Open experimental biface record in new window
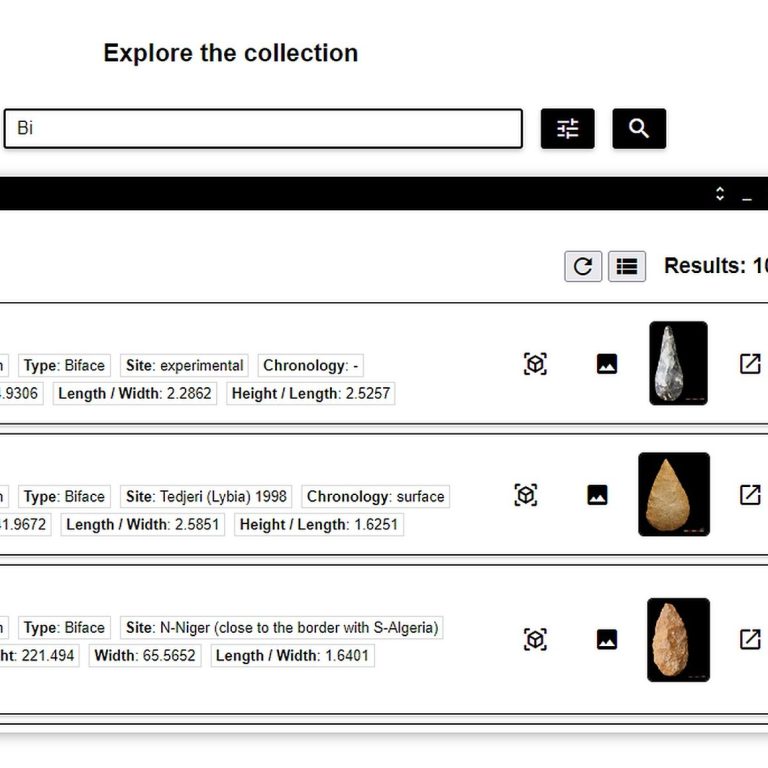768x768 pixels. [749, 364]
